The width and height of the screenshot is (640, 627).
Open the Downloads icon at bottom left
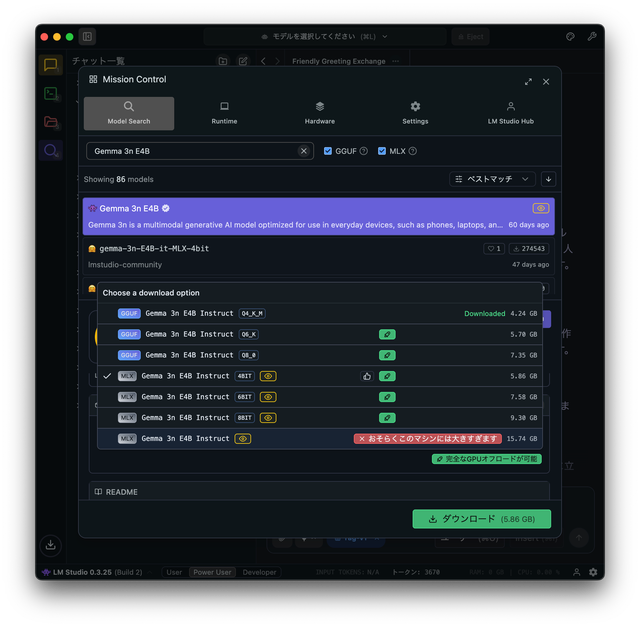[x=50, y=545]
